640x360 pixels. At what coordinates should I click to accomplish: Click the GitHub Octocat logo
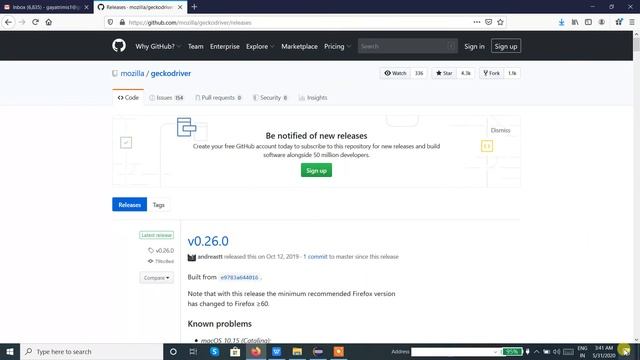[119, 46]
